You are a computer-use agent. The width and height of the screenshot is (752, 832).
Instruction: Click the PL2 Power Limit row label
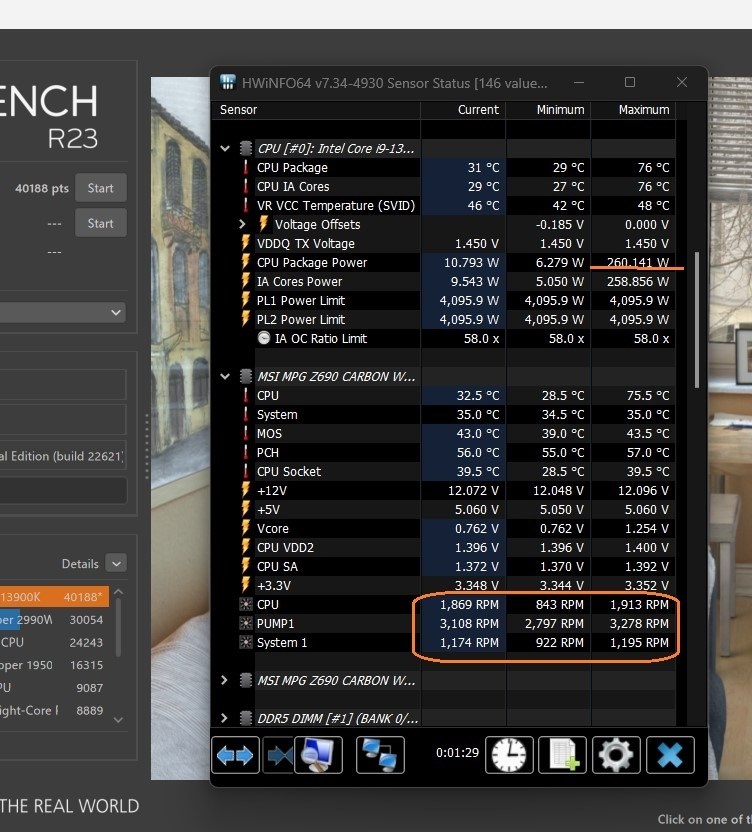[301, 319]
